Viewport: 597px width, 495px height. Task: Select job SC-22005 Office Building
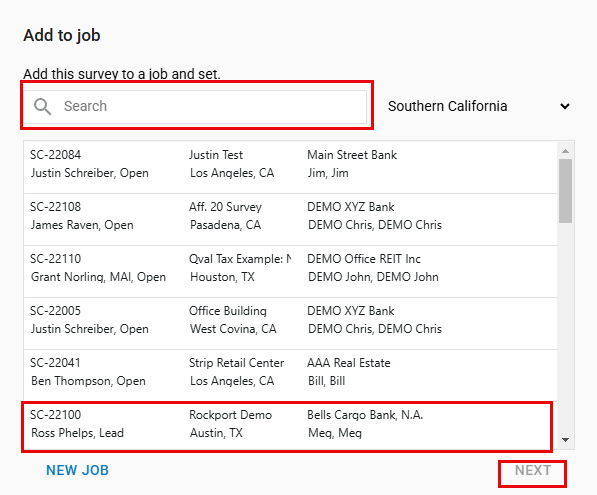coord(291,323)
